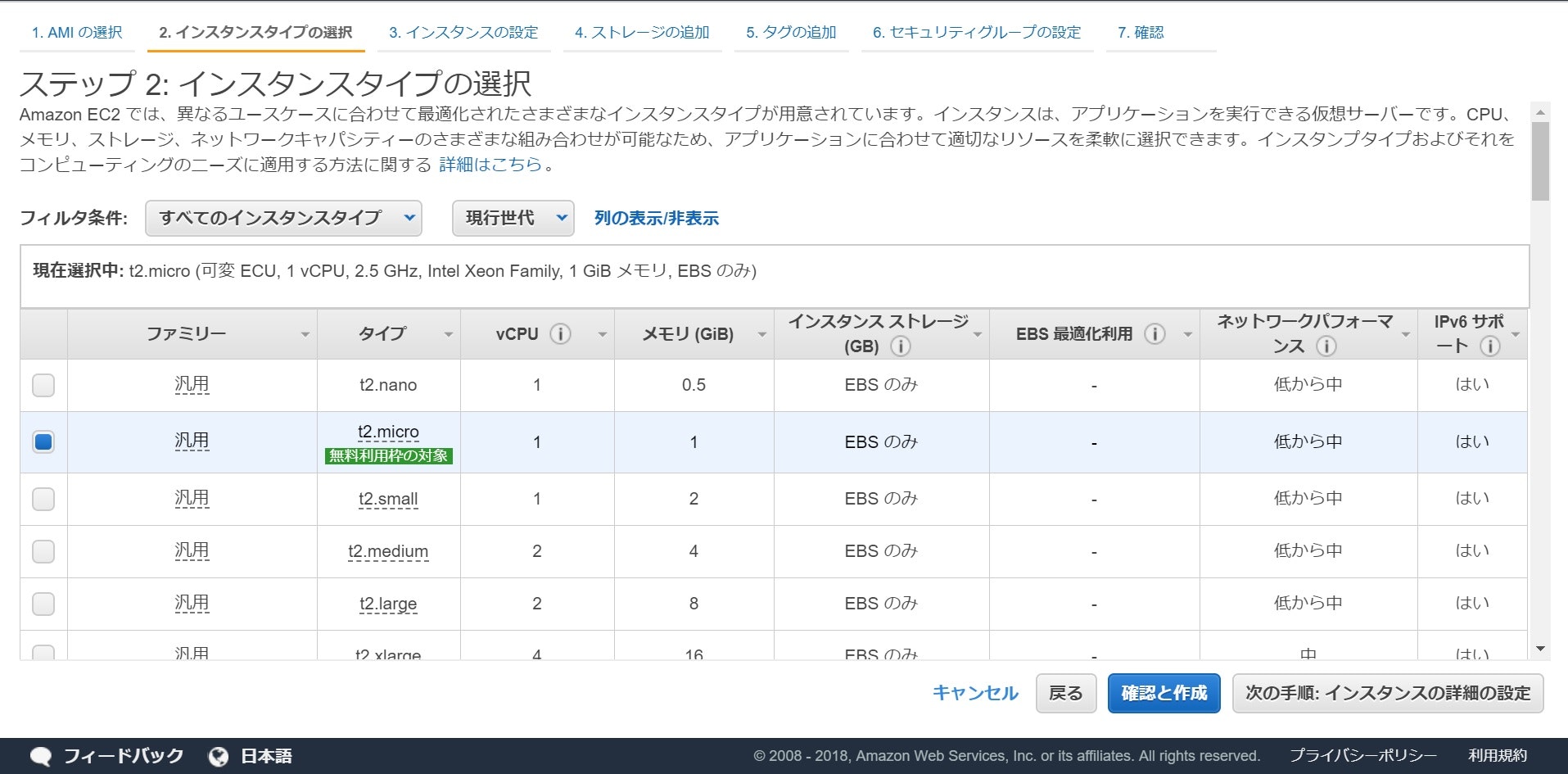
Task: Select the 2. インスタンスタイプの選択 tab
Action: coord(255,33)
